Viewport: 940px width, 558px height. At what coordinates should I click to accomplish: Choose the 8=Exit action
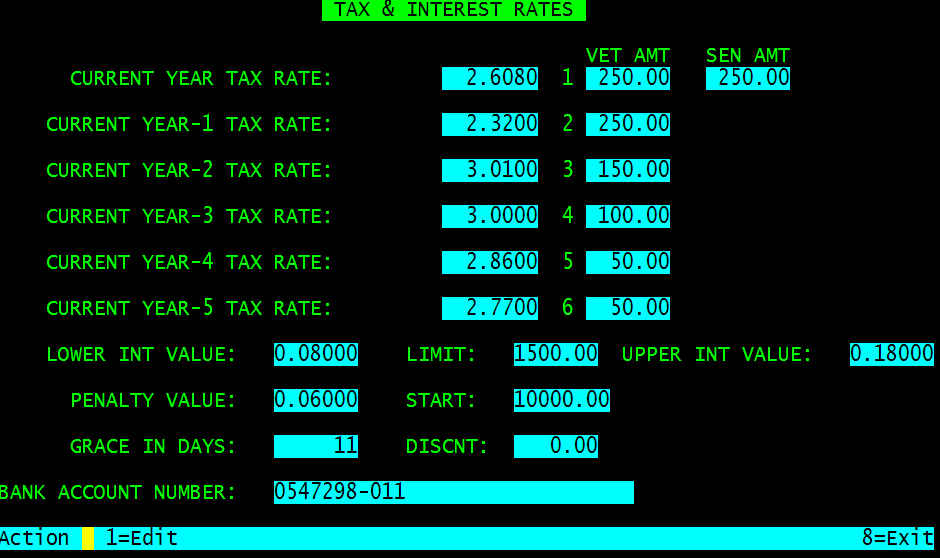(x=897, y=538)
